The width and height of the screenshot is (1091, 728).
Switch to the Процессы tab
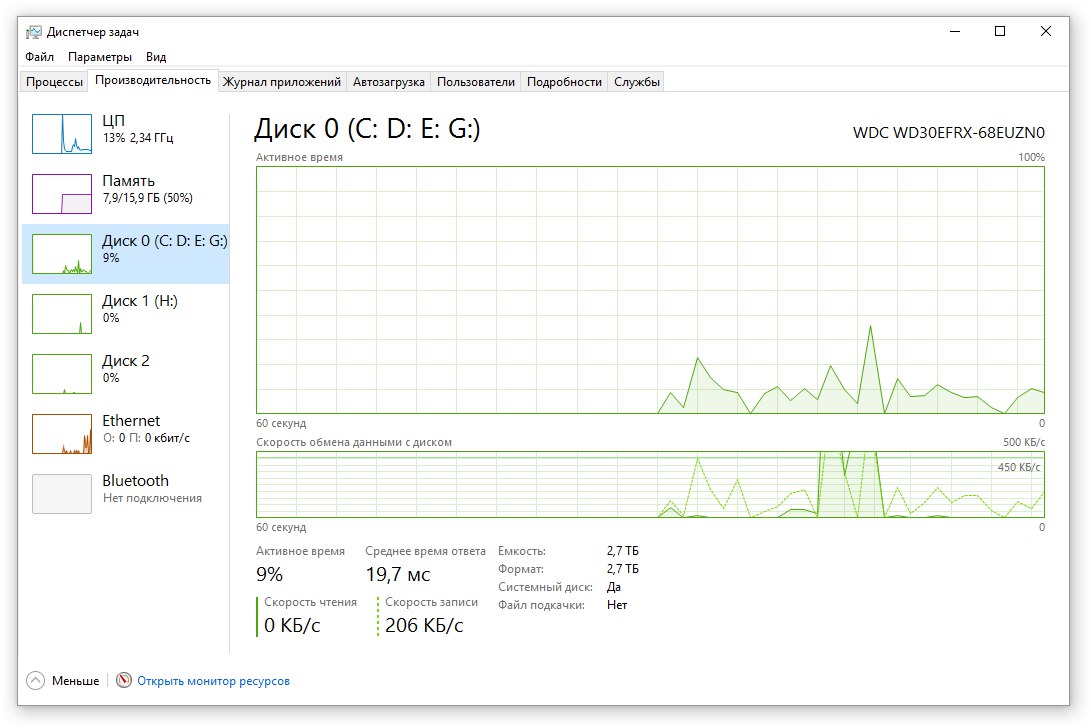click(x=54, y=82)
